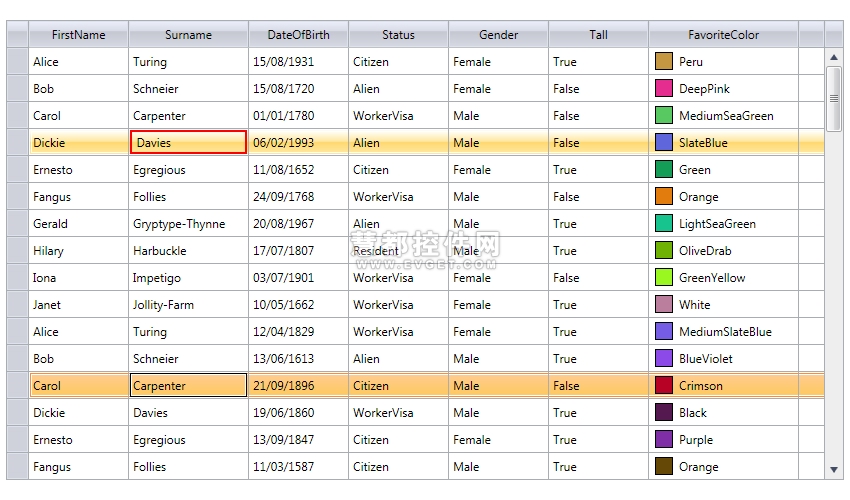Click the GreenYellow color swatch

(664, 278)
